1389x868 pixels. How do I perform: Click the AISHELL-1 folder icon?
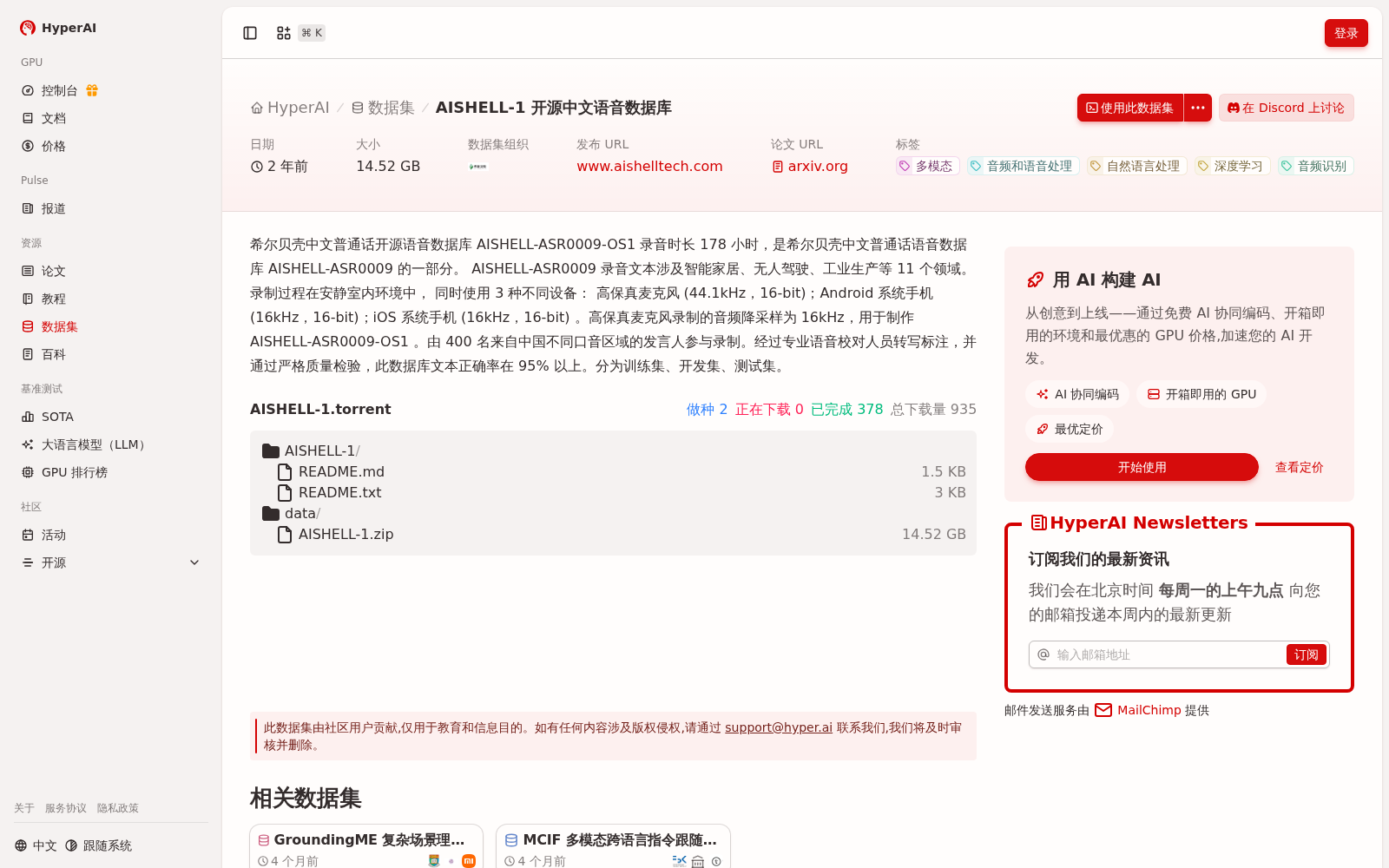pyautogui.click(x=271, y=451)
